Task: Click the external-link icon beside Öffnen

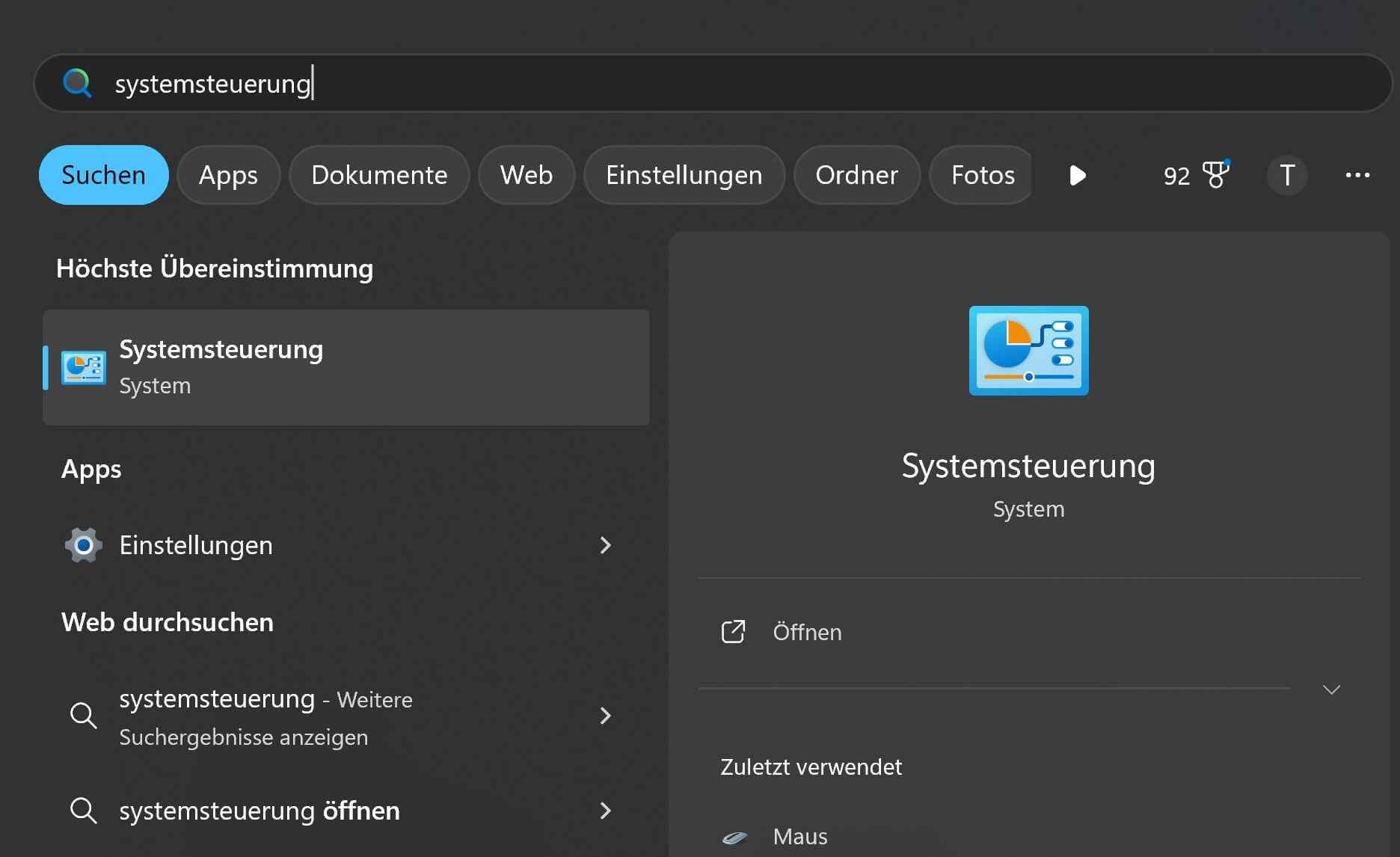Action: [734, 632]
